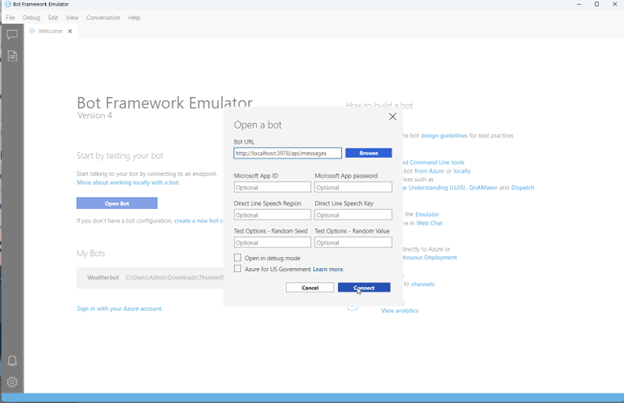This screenshot has width=624, height=403.
Task: Open the notifications bell icon
Action: click(x=12, y=361)
